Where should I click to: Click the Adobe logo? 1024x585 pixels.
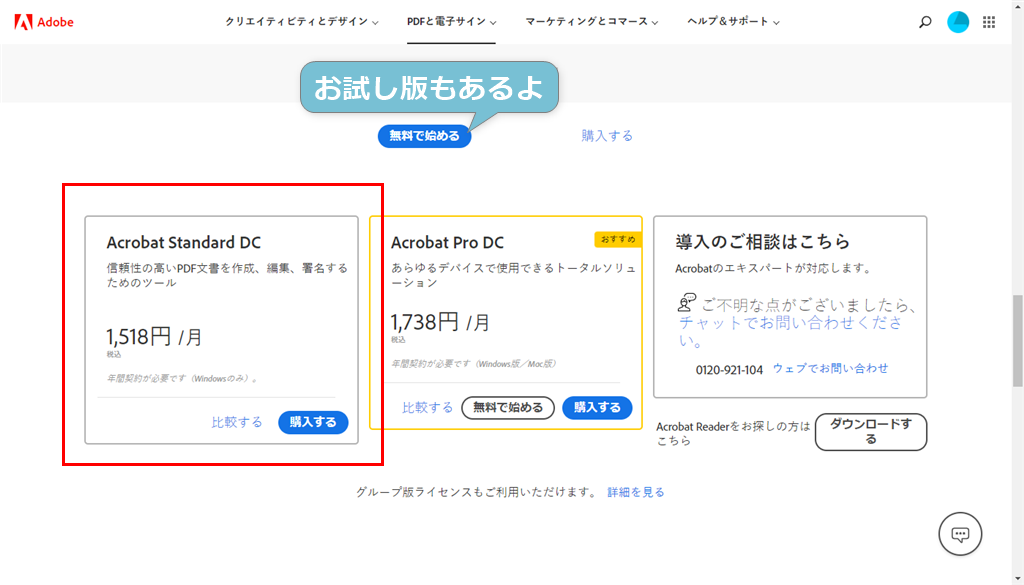(44, 22)
